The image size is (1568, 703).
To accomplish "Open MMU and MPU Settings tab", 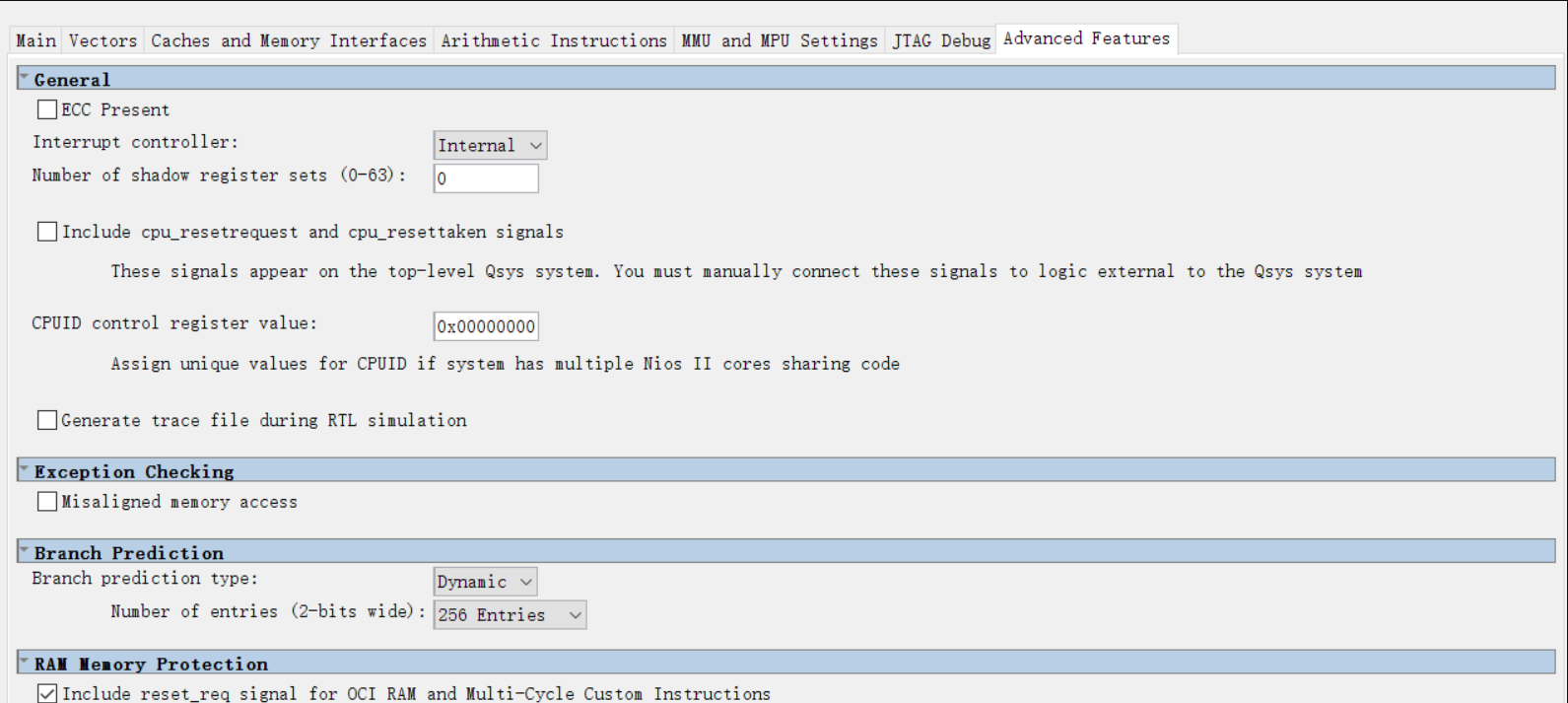I will 780,40.
